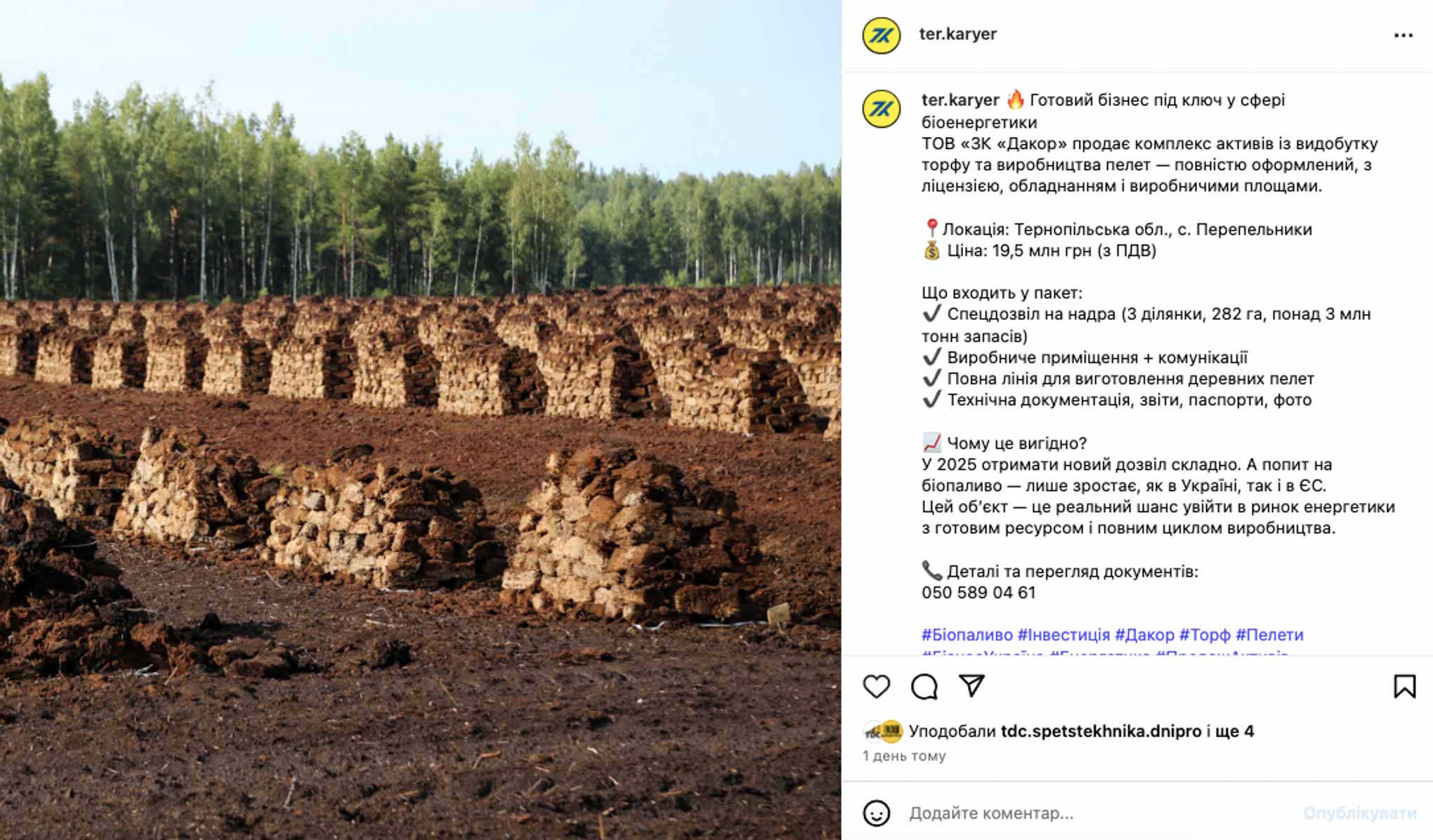This screenshot has height=840, width=1433.
Task: Open the #Пелети hashtag
Action: coord(1269,635)
